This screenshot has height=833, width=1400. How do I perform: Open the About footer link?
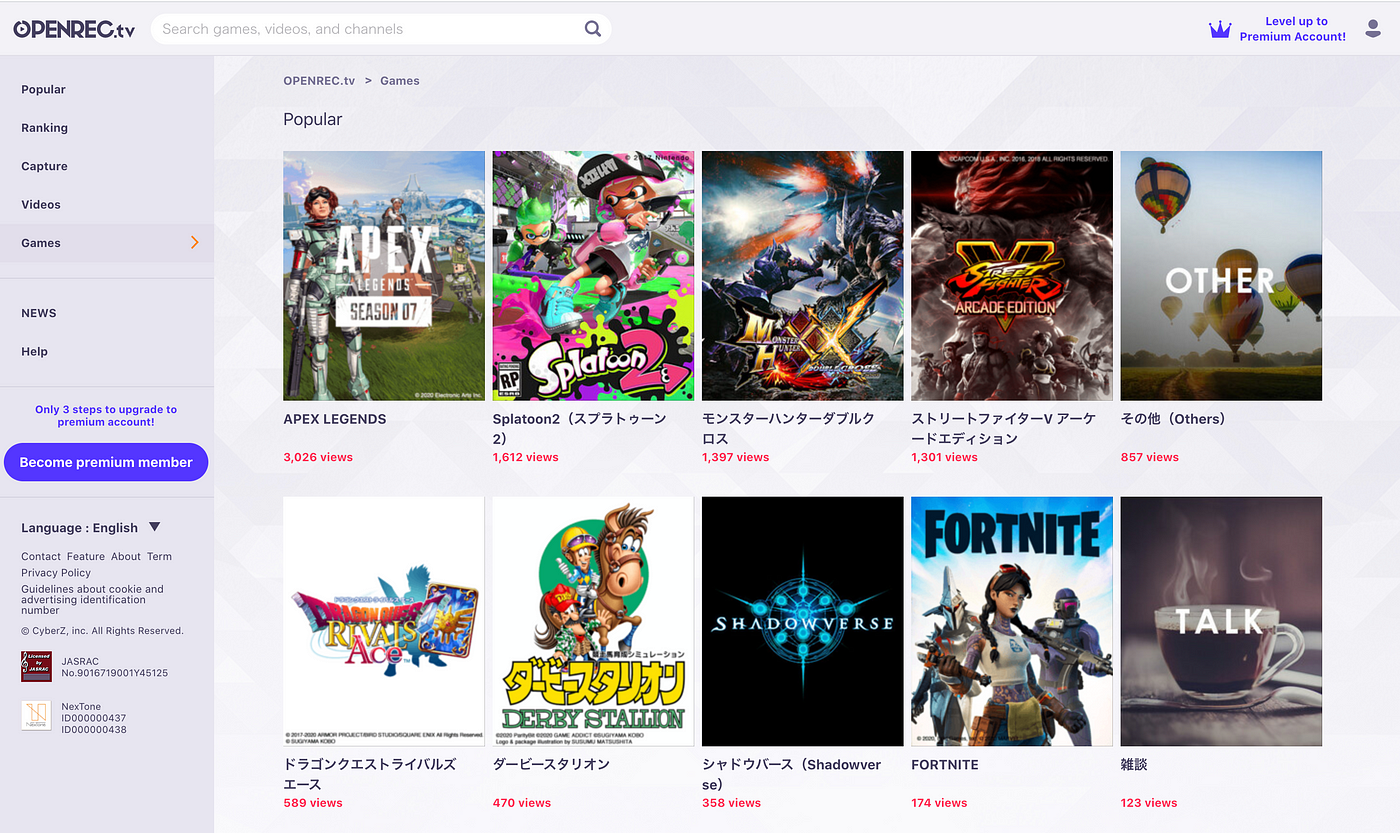126,556
